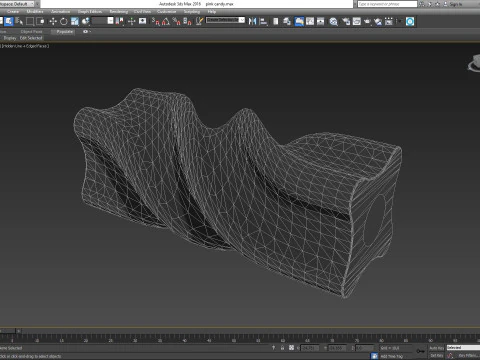This screenshot has height=360, width=480.
Task: Open the Graph Editors menu
Action: (90, 12)
